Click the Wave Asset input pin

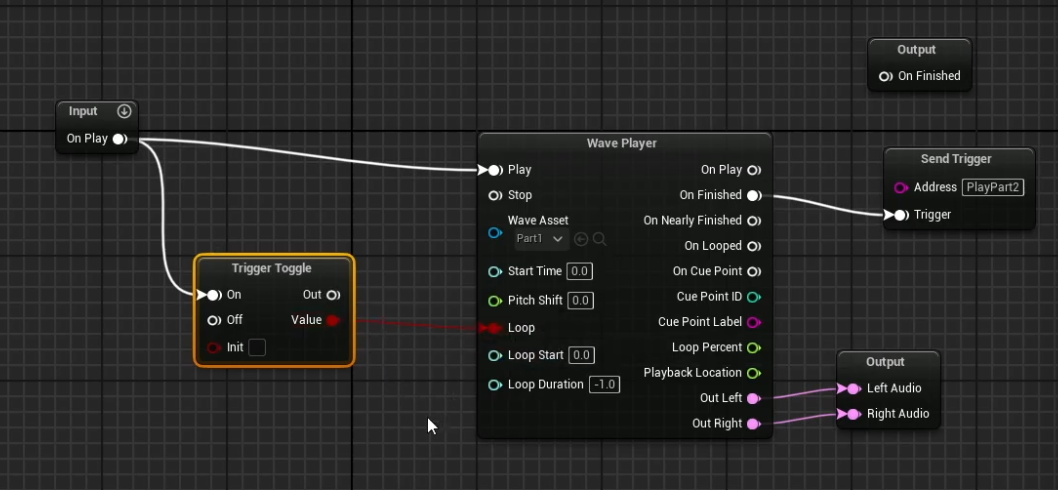[x=495, y=233]
